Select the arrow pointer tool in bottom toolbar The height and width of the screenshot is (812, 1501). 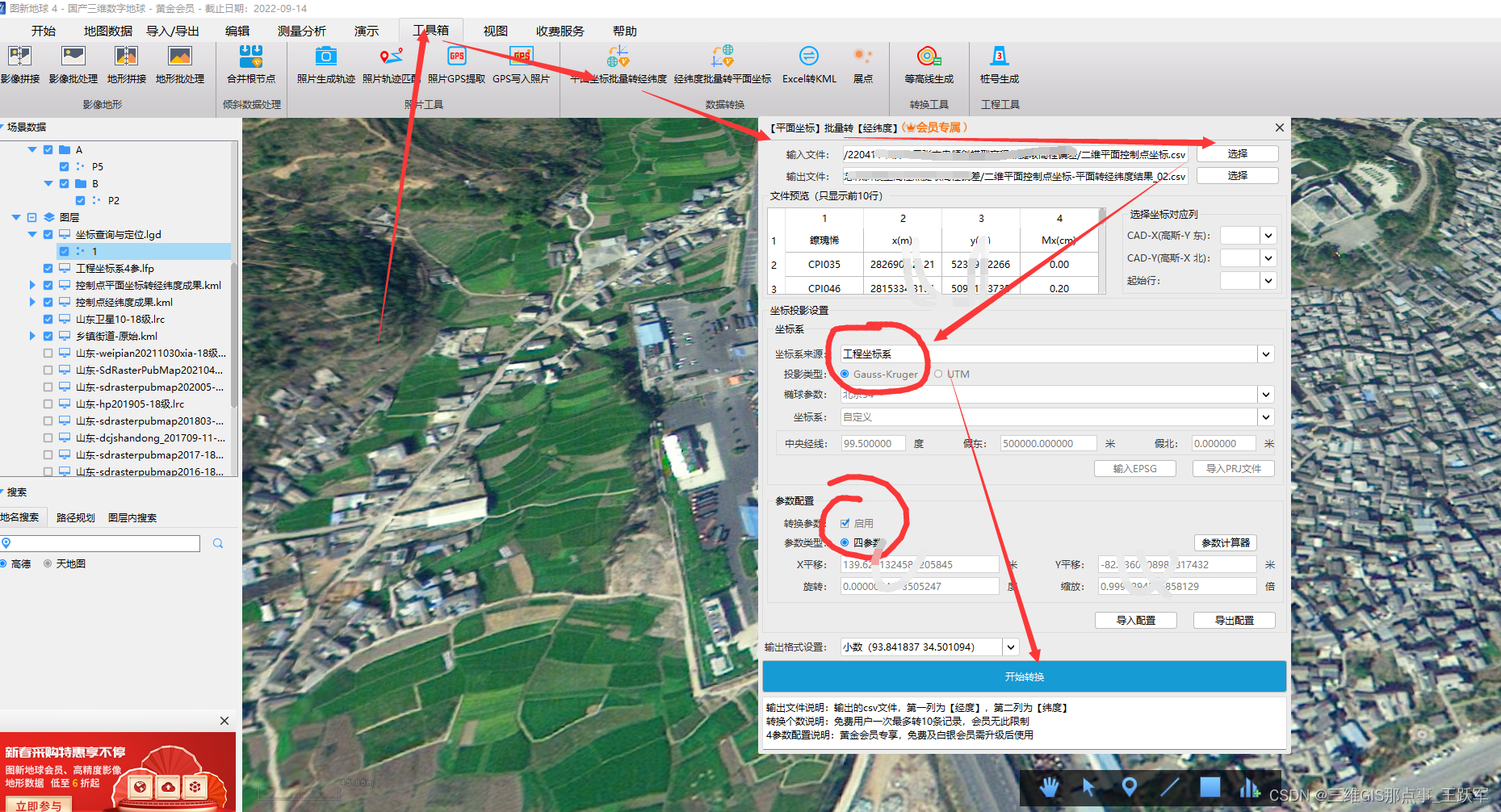[x=1089, y=787]
